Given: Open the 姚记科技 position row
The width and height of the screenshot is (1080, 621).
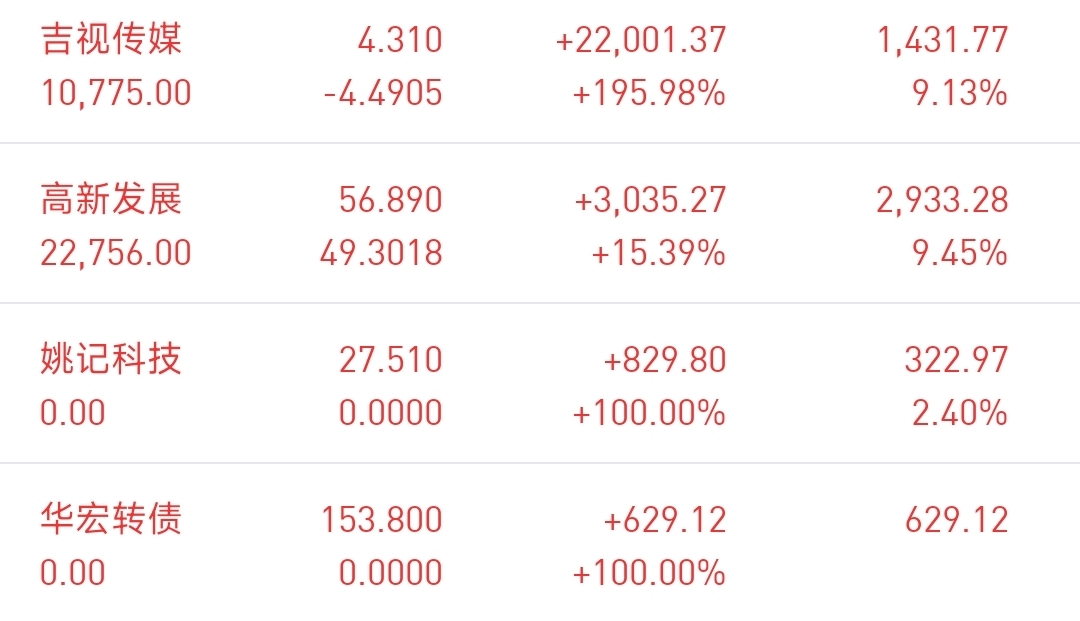Looking at the screenshot, I should click(x=540, y=383).
